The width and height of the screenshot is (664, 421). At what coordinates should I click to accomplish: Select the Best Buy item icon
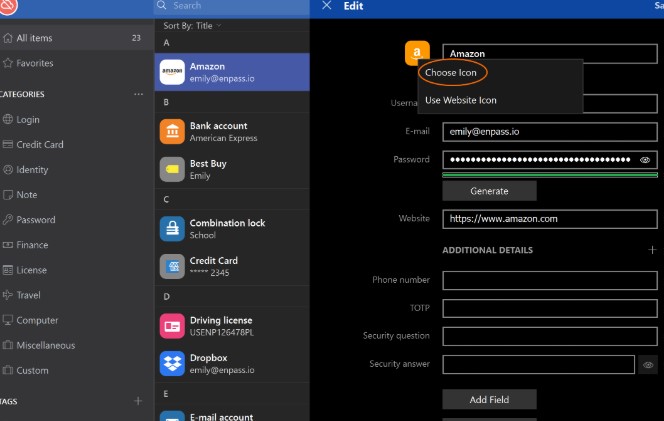click(x=172, y=169)
